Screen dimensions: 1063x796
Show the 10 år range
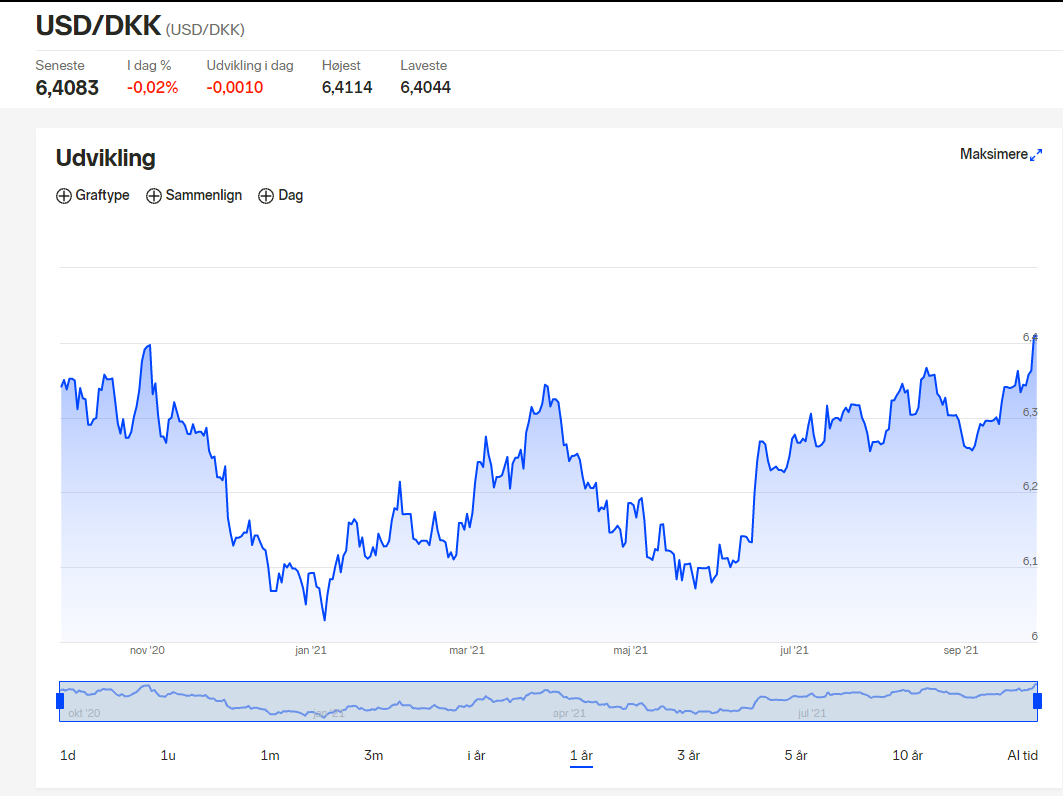907,755
